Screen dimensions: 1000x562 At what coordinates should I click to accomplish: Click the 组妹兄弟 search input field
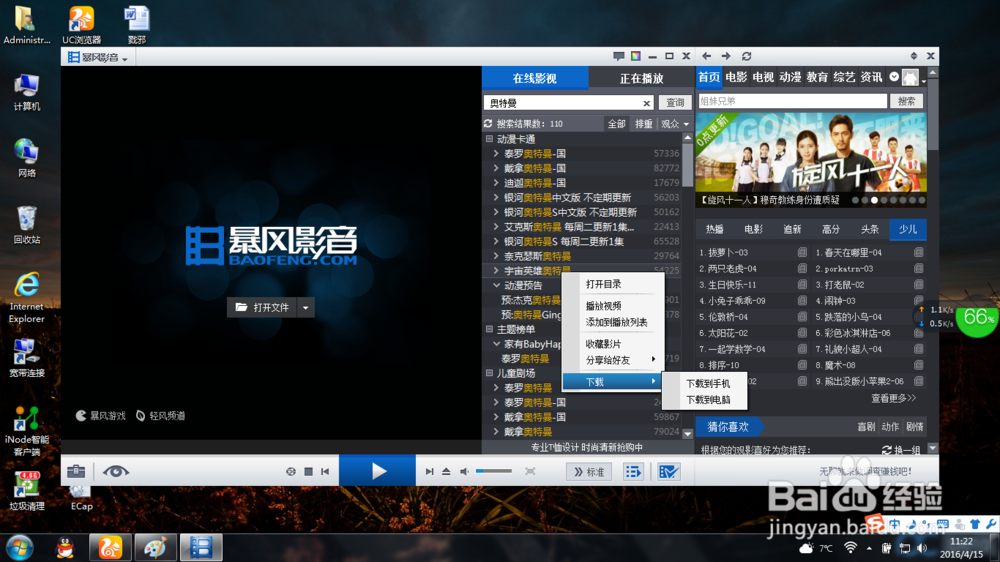tap(792, 101)
